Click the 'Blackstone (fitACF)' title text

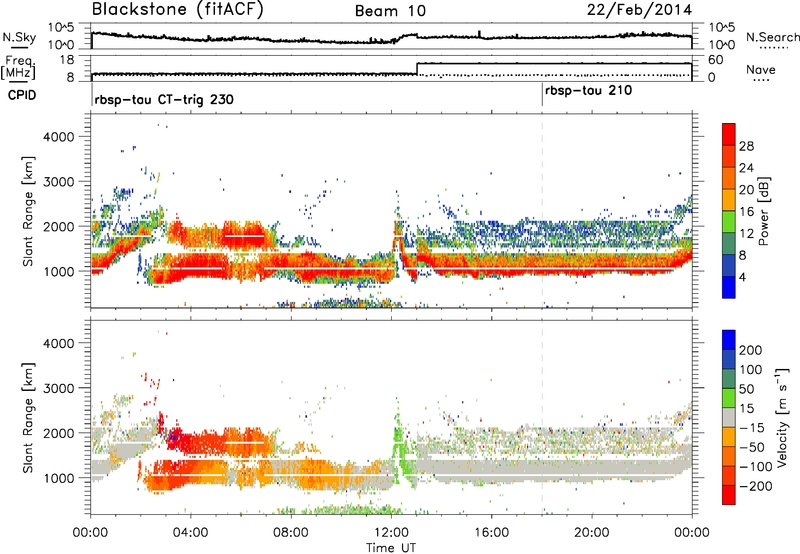pyautogui.click(x=178, y=9)
